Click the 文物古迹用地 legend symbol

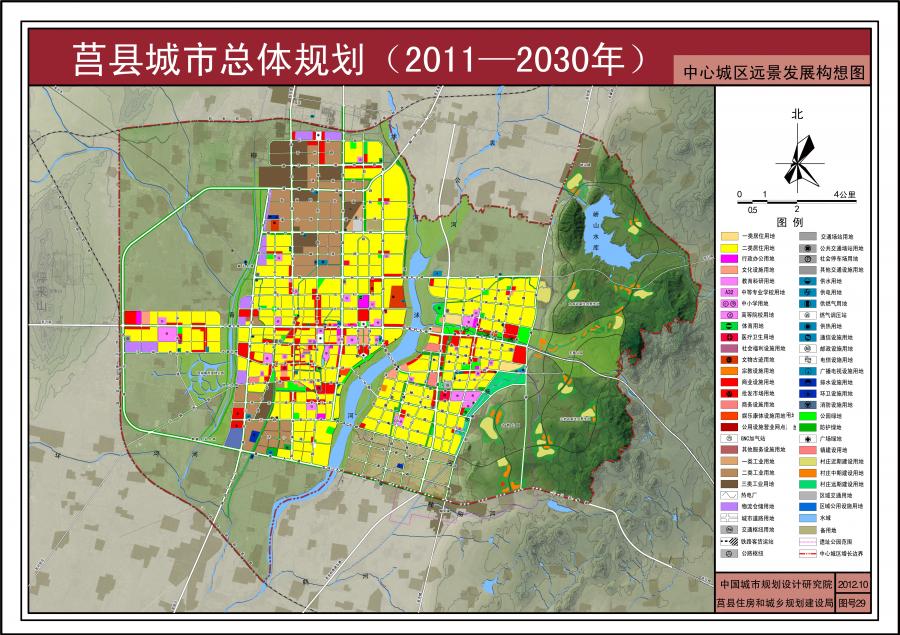click(x=730, y=359)
